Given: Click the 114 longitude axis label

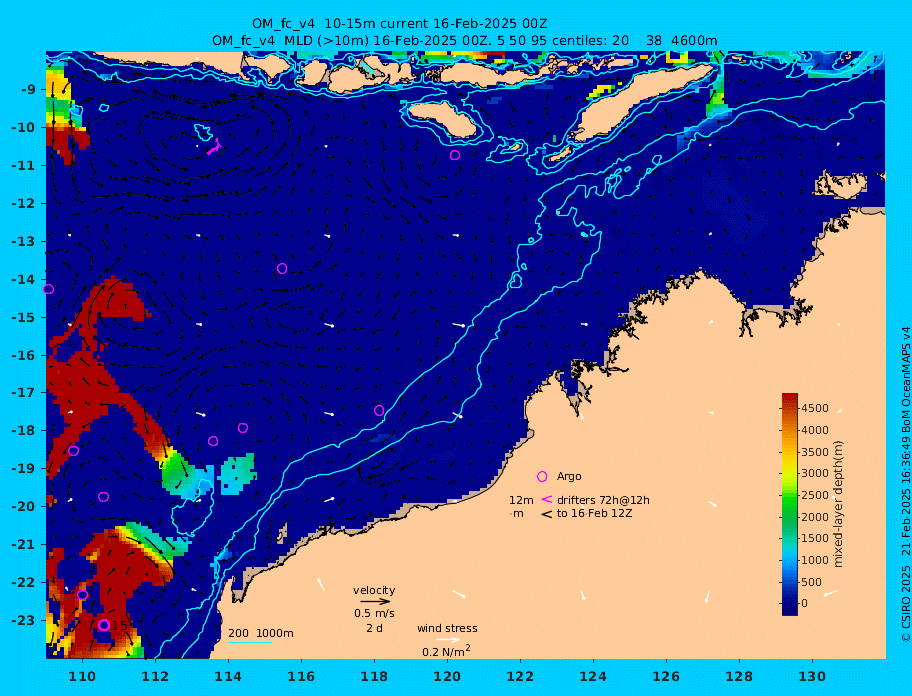Looking at the screenshot, I should pyautogui.click(x=228, y=676).
